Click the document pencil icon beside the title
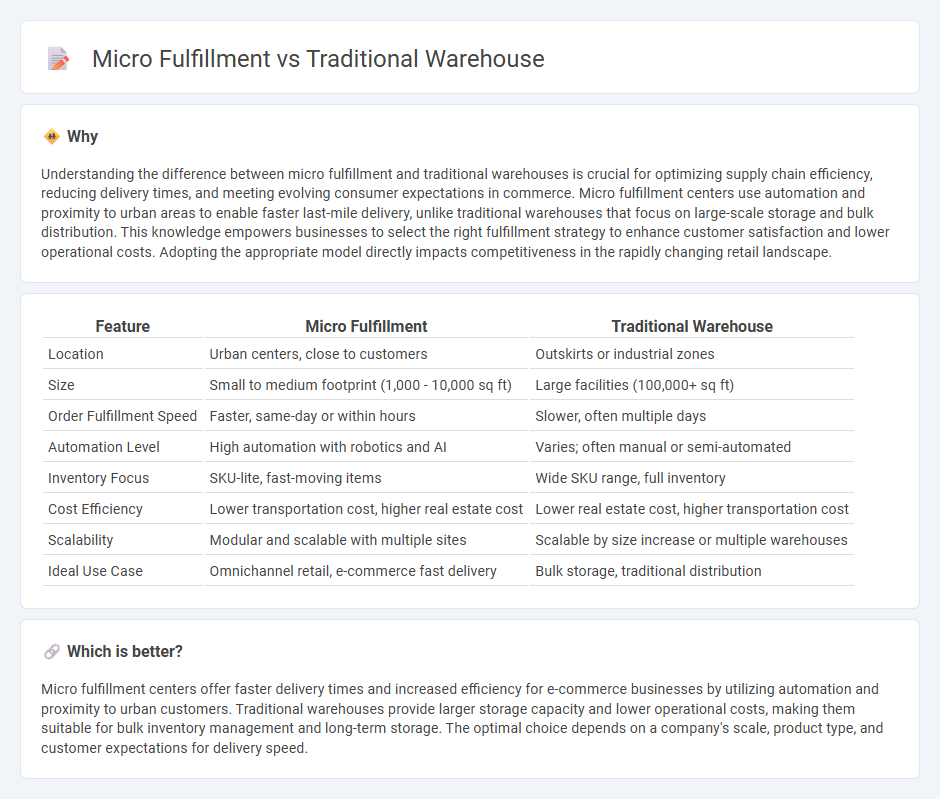Screen dimensions: 940x799 pyautogui.click(x=58, y=59)
